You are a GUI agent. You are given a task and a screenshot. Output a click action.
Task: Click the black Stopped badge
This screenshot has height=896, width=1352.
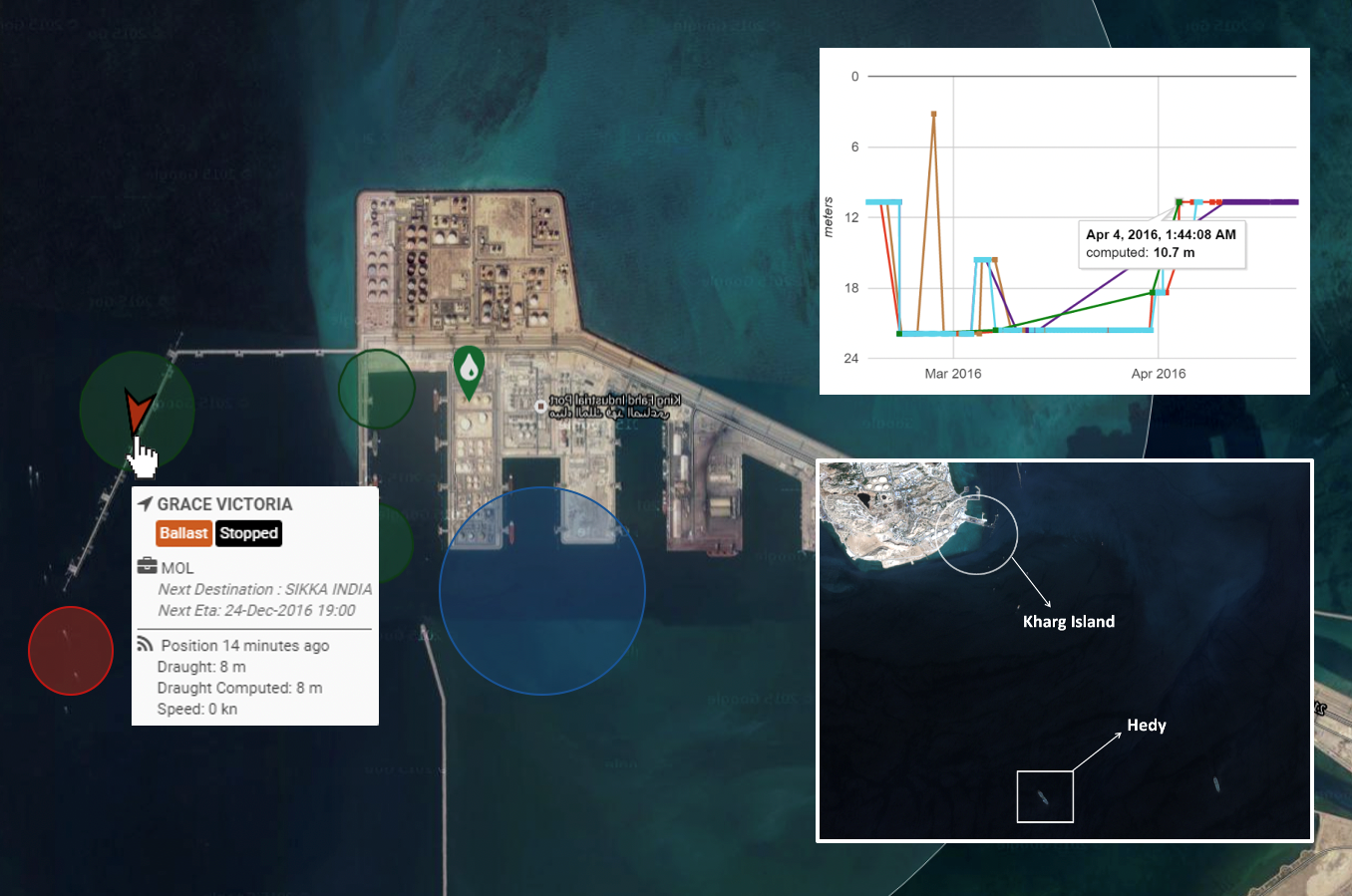click(248, 533)
